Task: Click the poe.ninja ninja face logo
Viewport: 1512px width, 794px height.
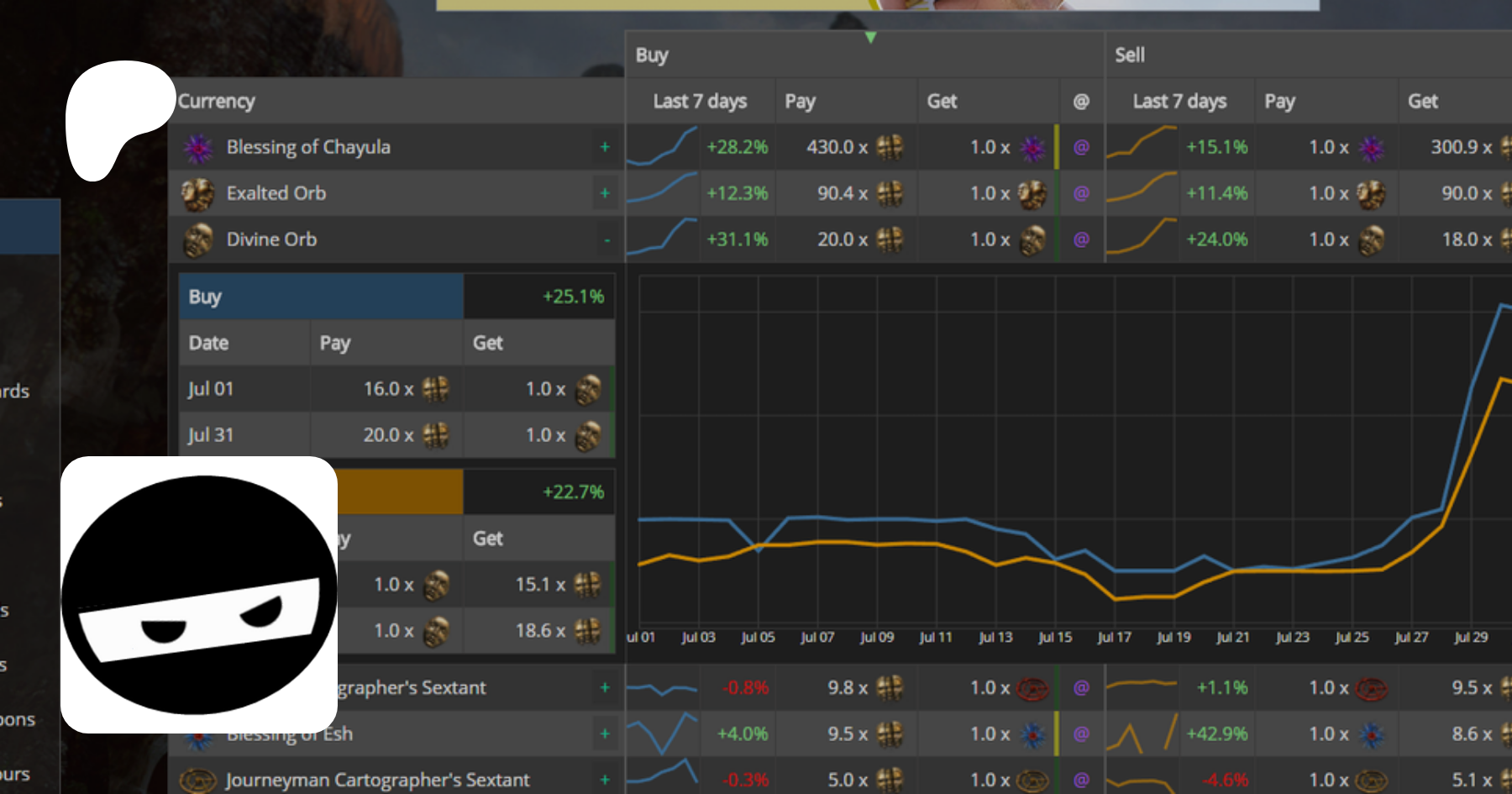Action: (x=199, y=595)
